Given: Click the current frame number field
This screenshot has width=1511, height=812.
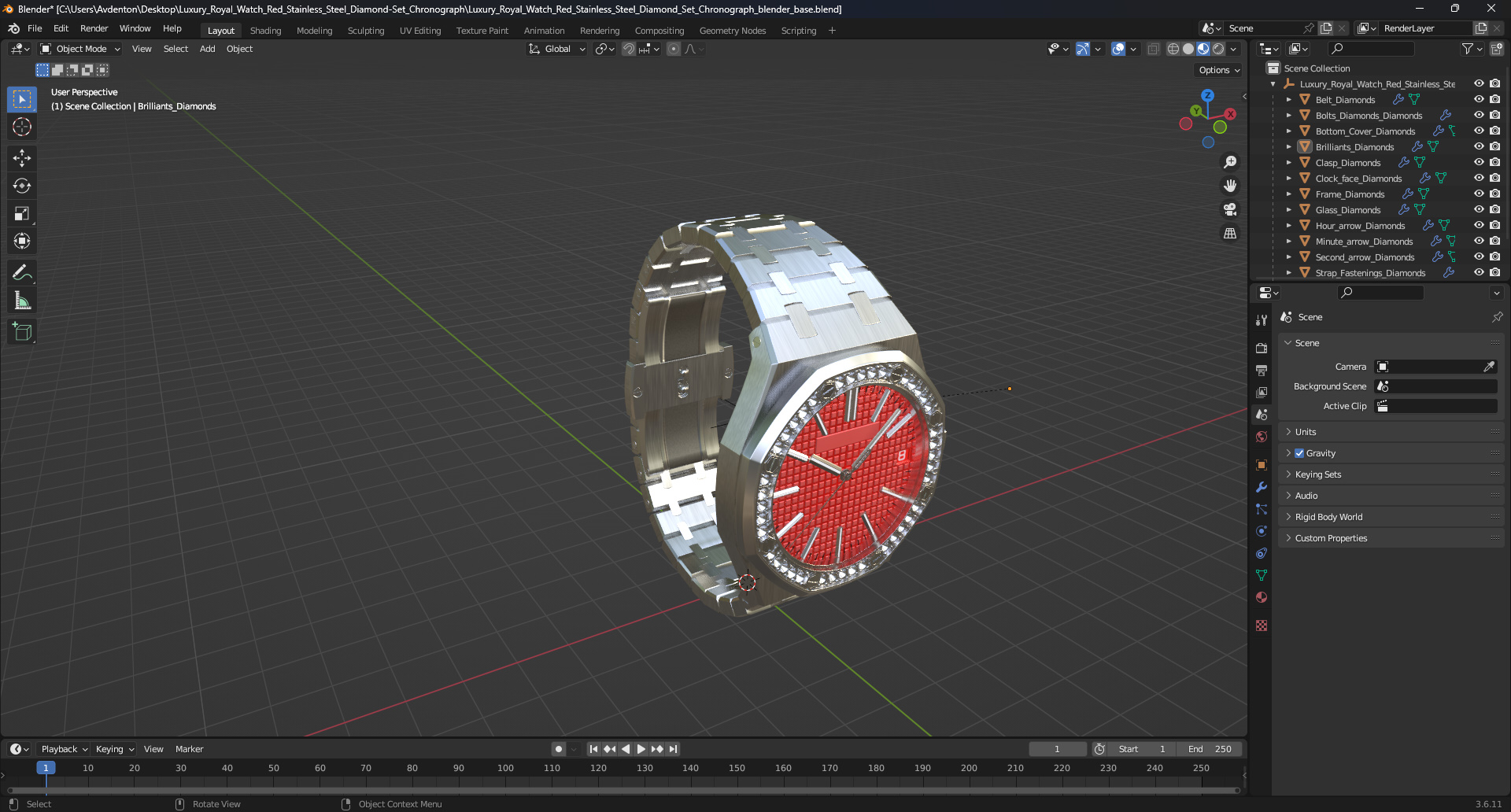Looking at the screenshot, I should [1057, 749].
